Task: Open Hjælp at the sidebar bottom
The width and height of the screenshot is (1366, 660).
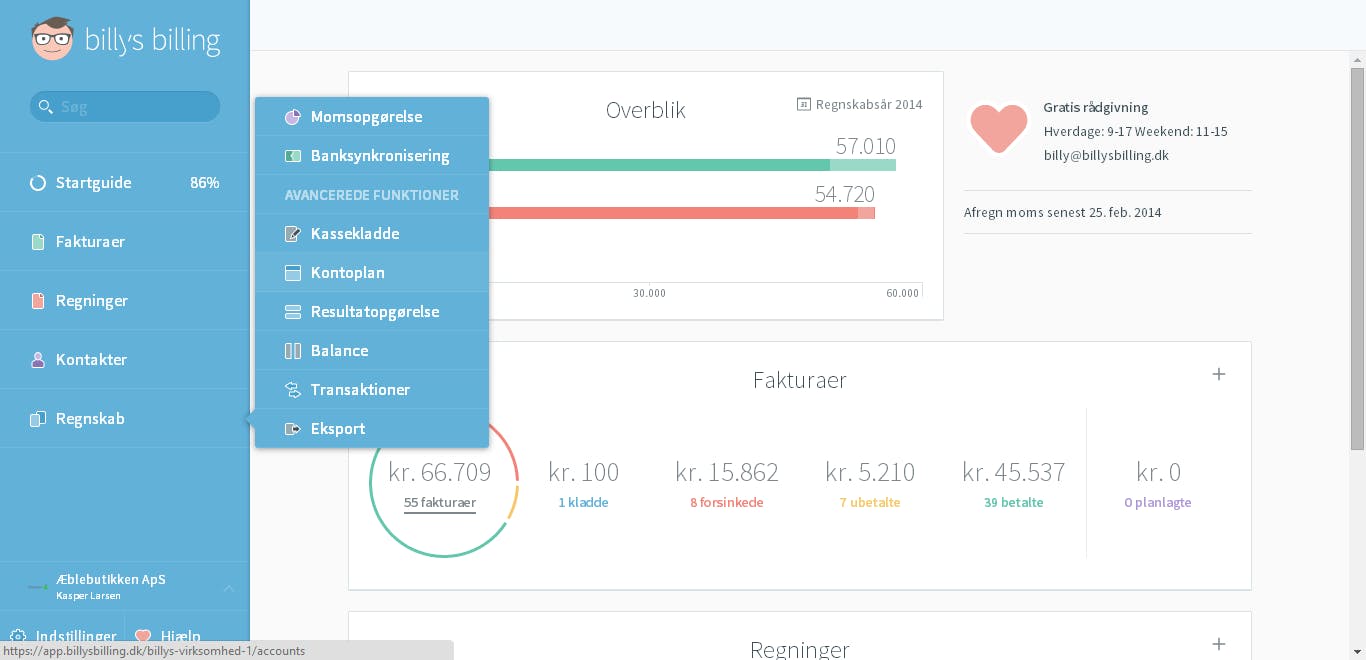Action: (168, 636)
